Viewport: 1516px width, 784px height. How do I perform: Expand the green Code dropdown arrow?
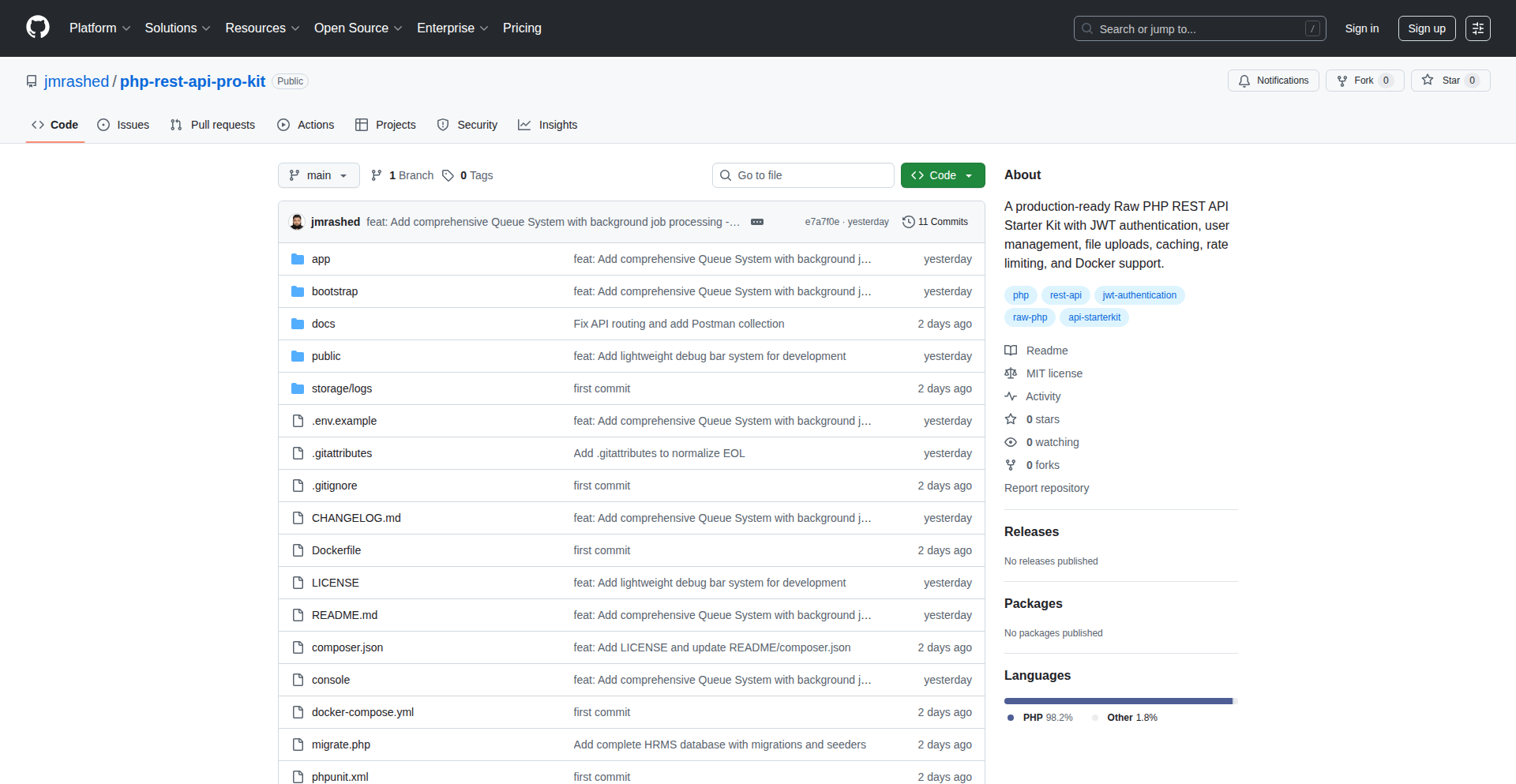970,175
